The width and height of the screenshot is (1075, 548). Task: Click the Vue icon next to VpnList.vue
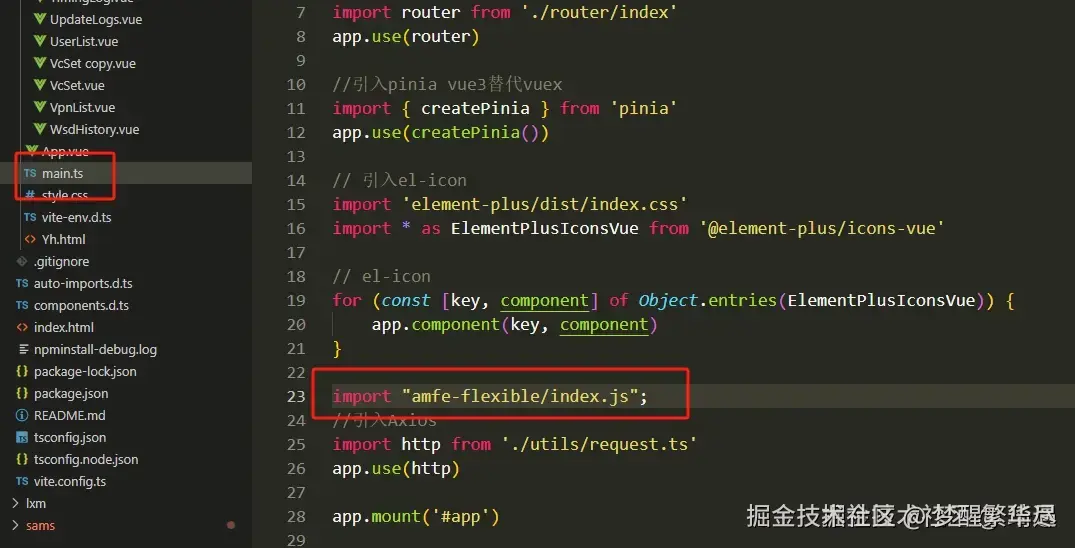40,107
